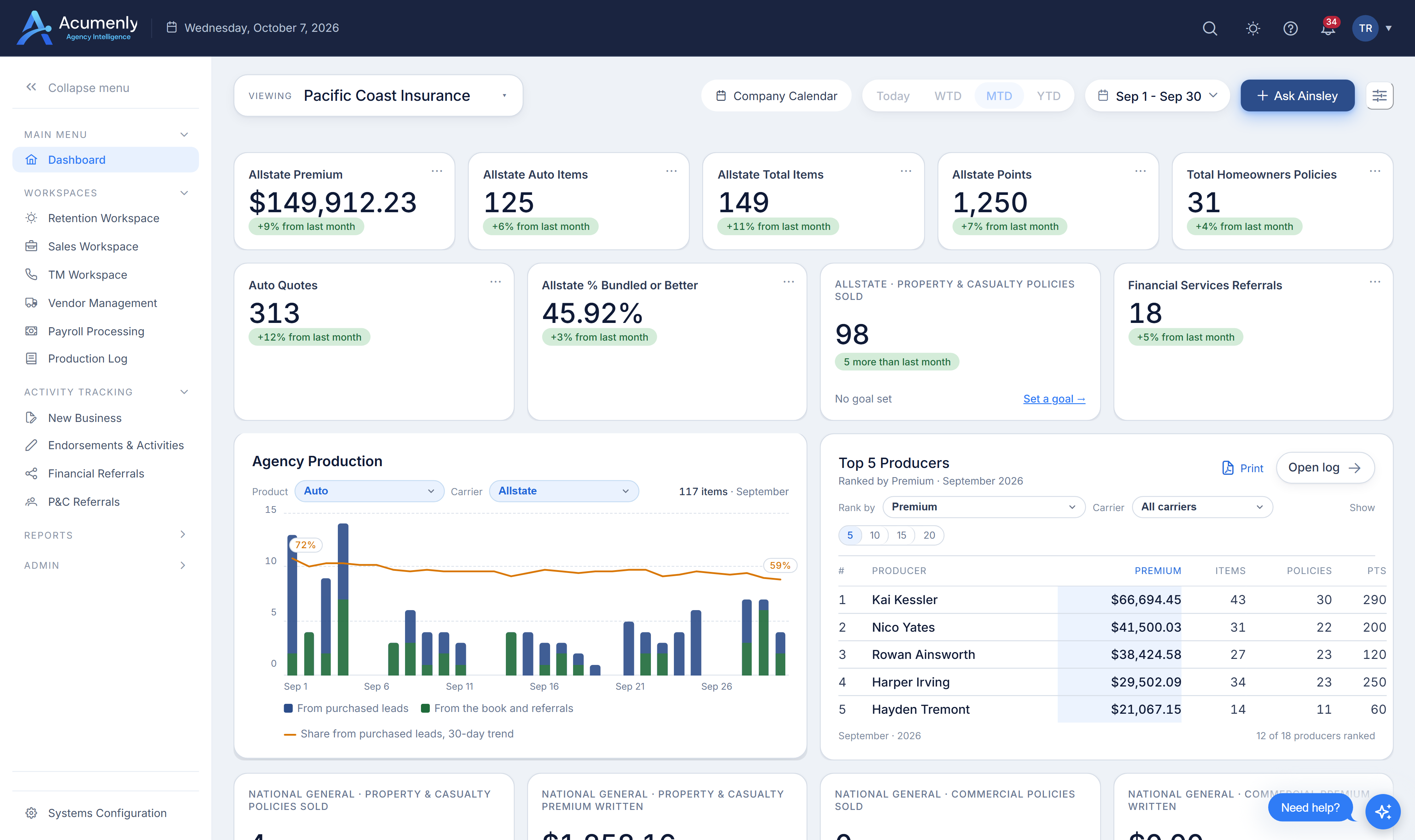
Task: Expand the Admin section
Action: [105, 565]
